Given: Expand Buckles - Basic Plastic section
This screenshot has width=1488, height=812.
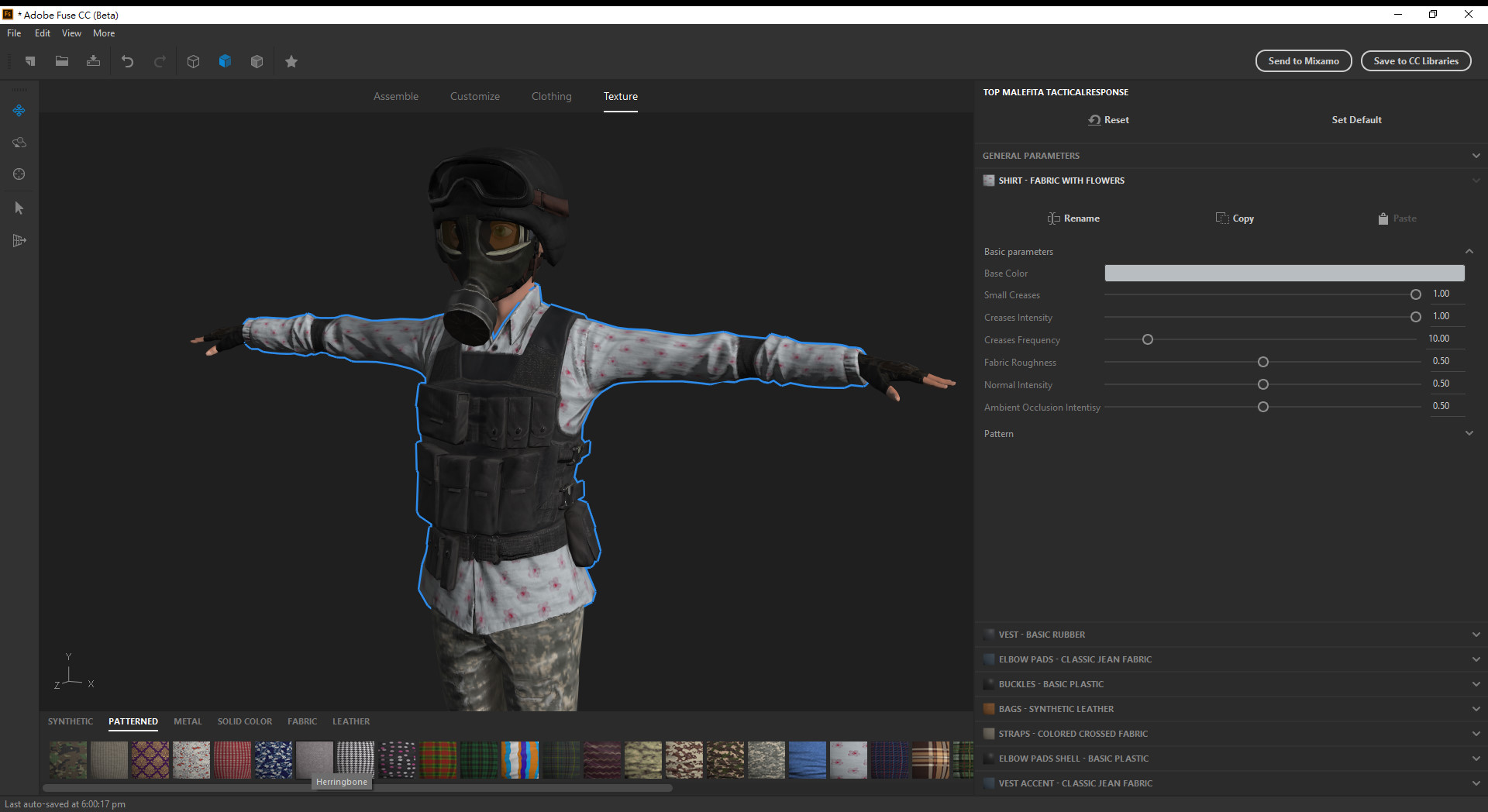Looking at the screenshot, I should pos(1231,684).
